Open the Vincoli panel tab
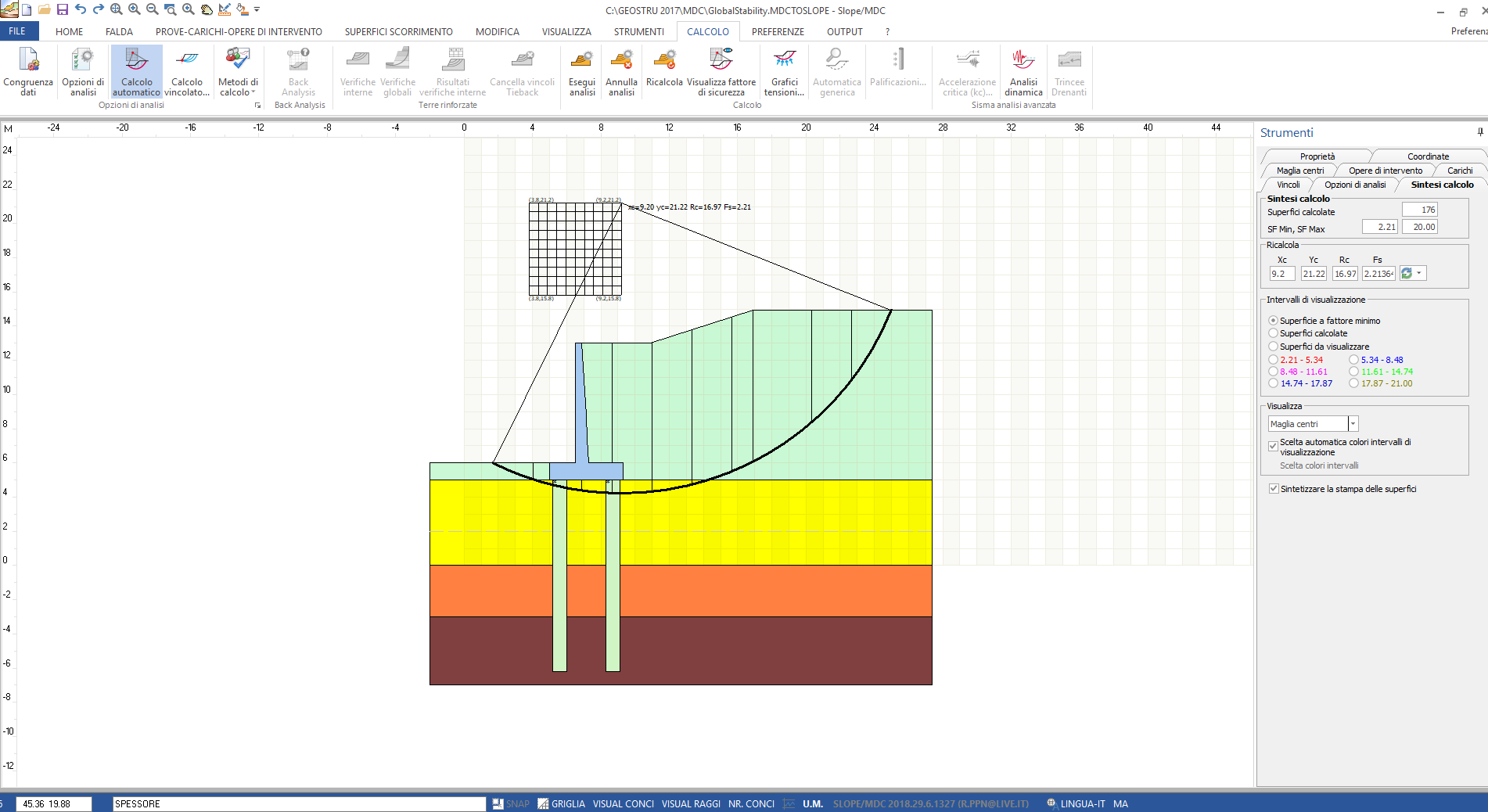 click(x=1288, y=185)
